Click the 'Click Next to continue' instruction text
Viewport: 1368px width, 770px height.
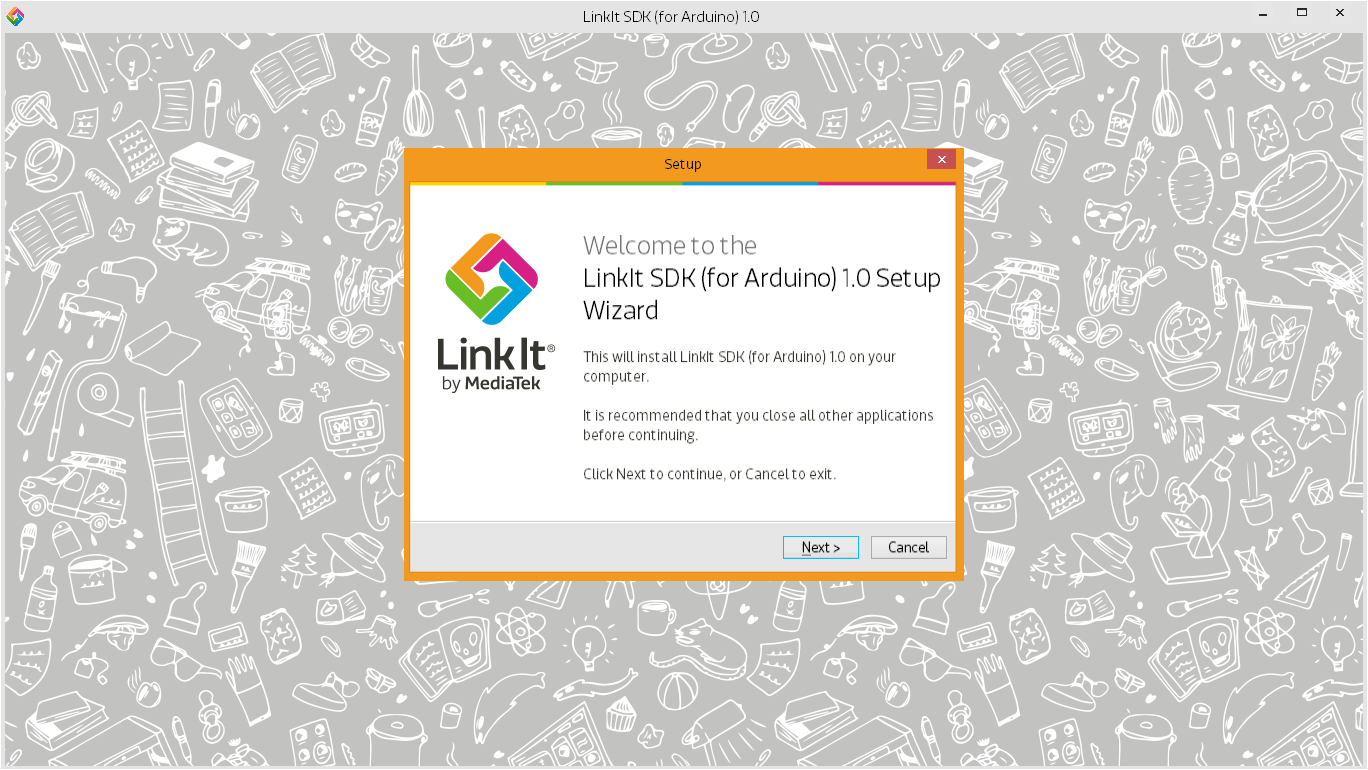coord(708,473)
